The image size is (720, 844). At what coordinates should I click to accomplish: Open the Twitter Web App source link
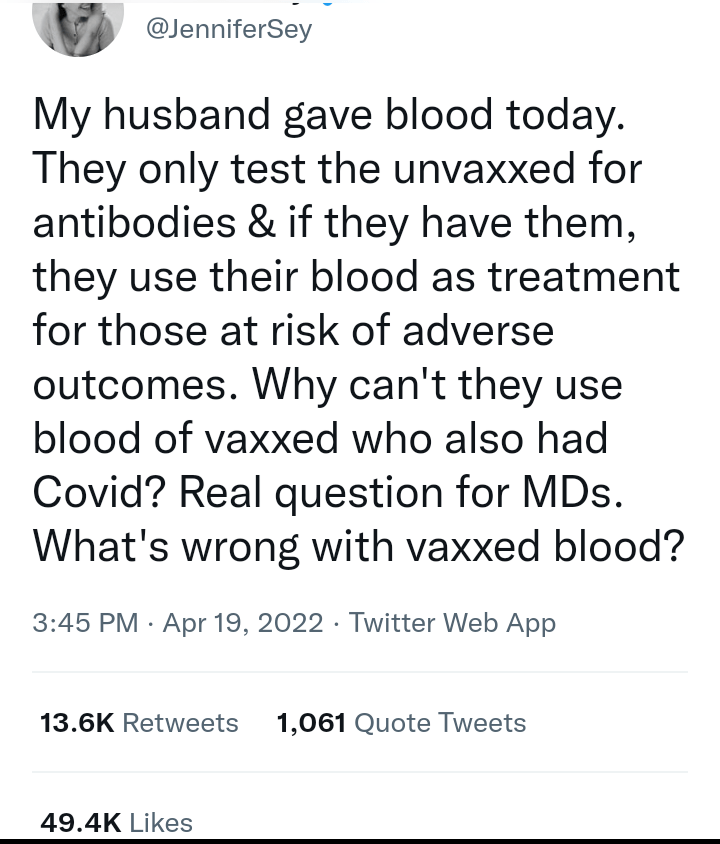click(x=452, y=624)
